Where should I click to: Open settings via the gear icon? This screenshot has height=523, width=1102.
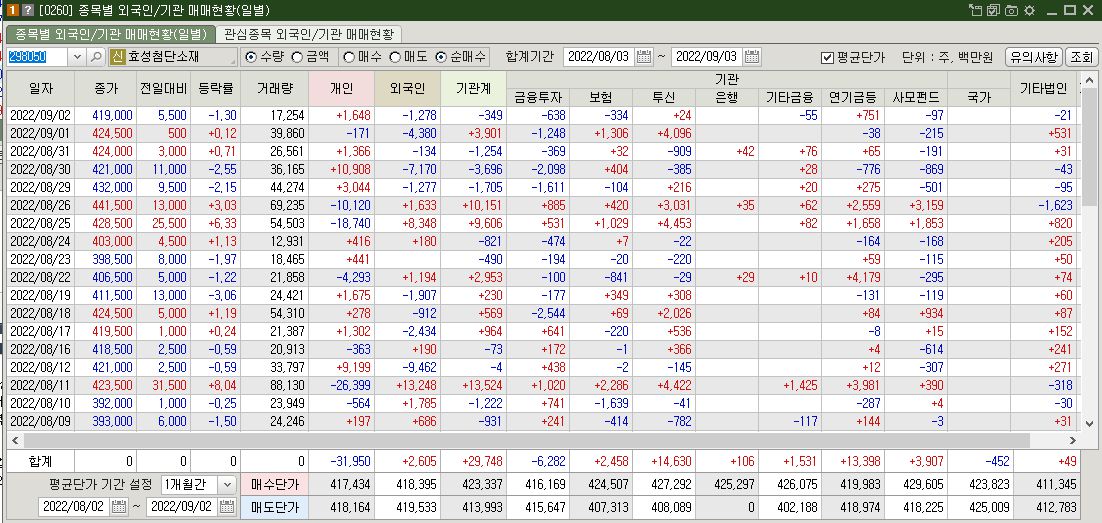coord(1029,11)
